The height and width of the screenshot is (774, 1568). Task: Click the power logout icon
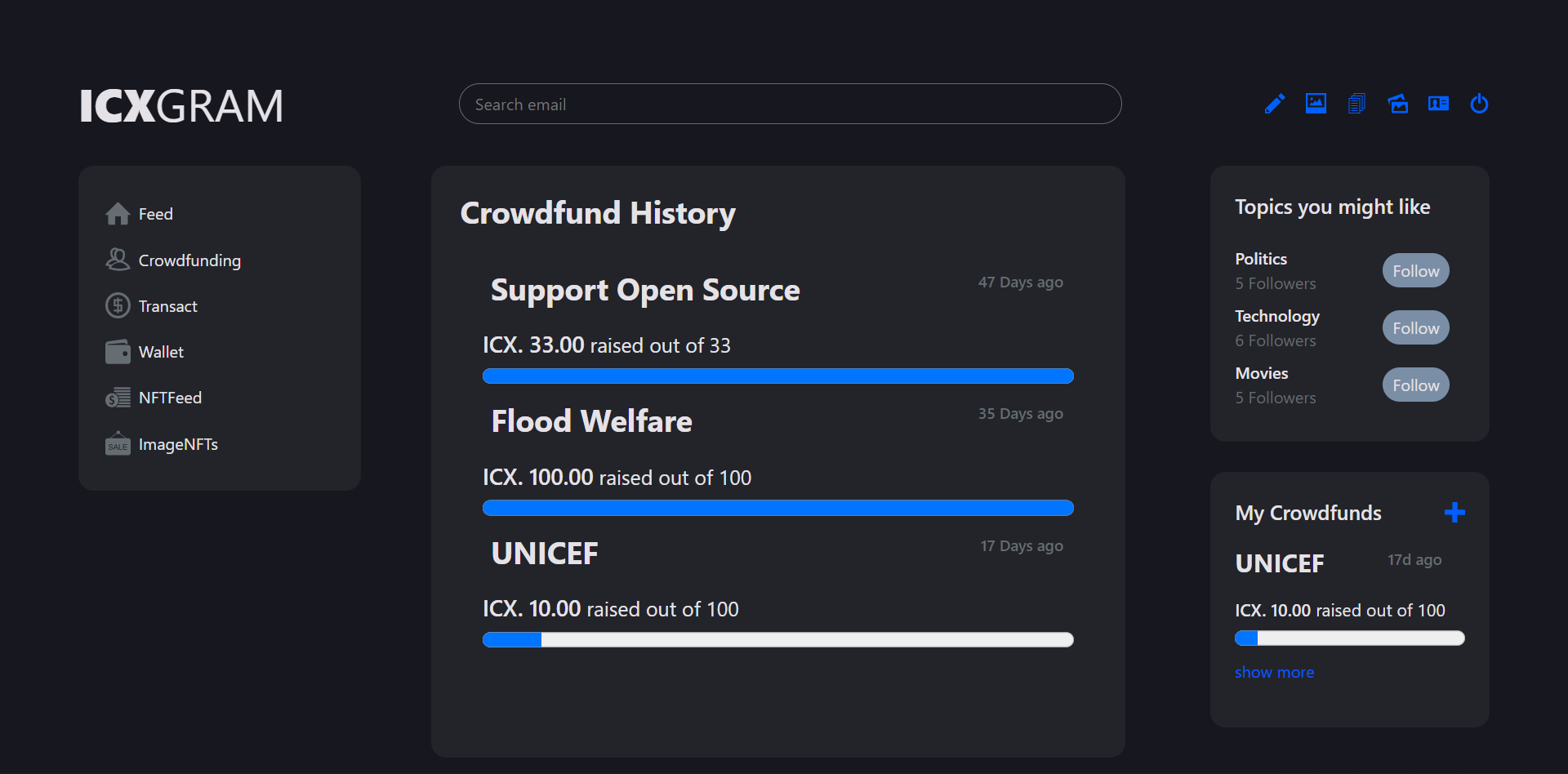[1479, 104]
